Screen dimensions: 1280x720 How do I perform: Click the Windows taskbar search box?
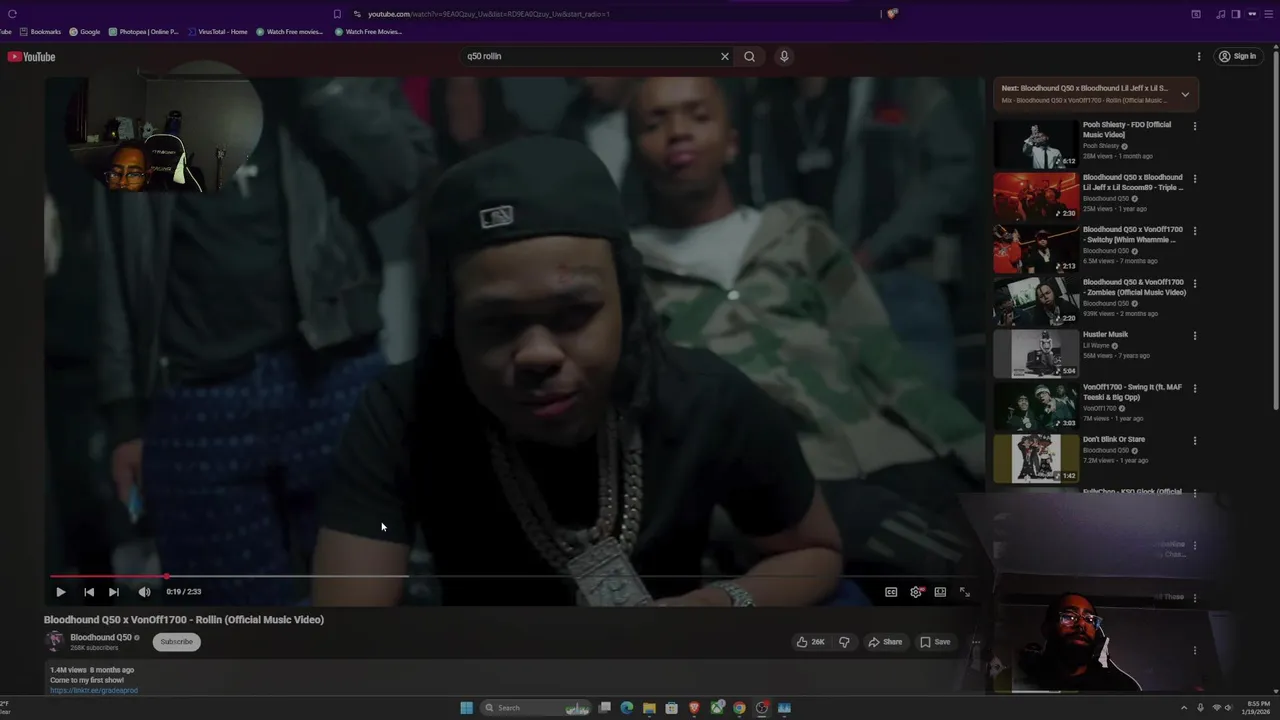(x=537, y=708)
